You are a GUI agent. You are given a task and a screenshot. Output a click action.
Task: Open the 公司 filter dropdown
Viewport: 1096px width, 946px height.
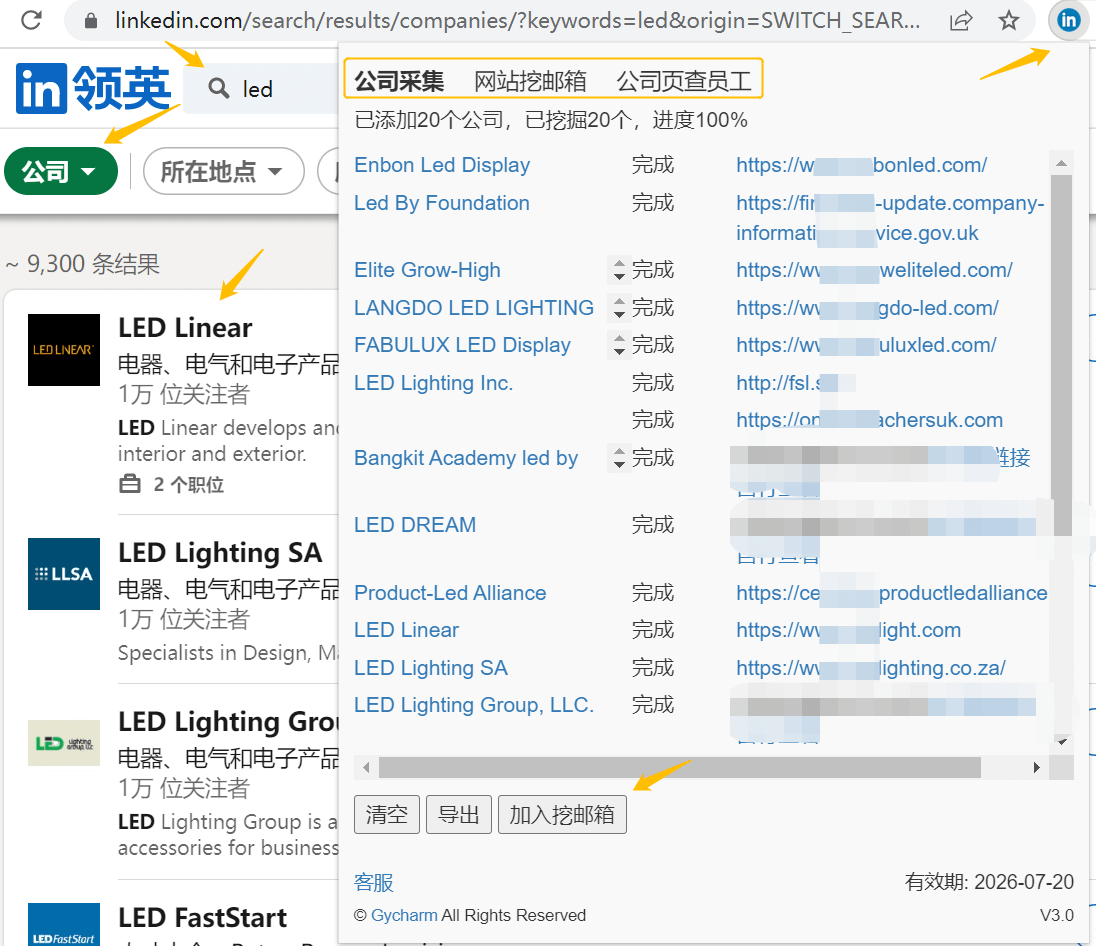61,171
